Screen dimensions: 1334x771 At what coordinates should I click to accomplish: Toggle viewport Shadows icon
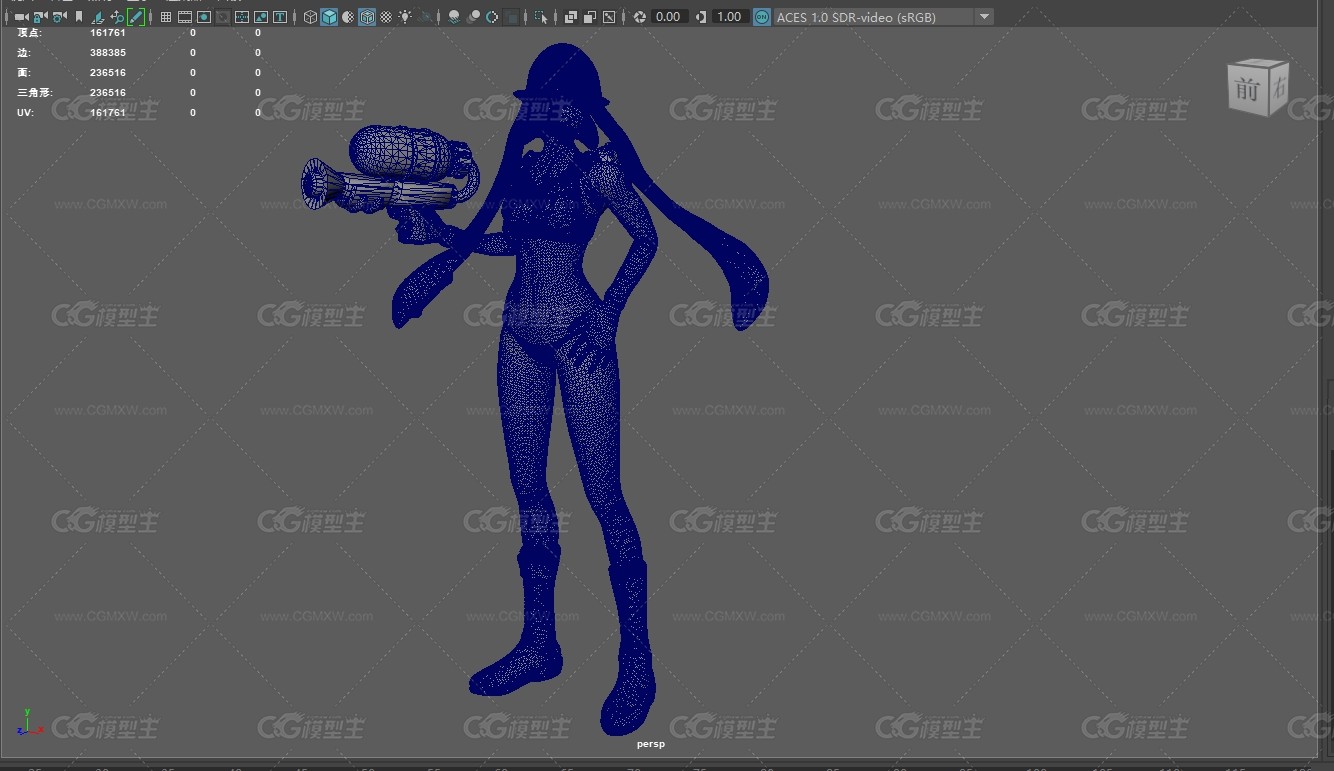pyautogui.click(x=426, y=17)
